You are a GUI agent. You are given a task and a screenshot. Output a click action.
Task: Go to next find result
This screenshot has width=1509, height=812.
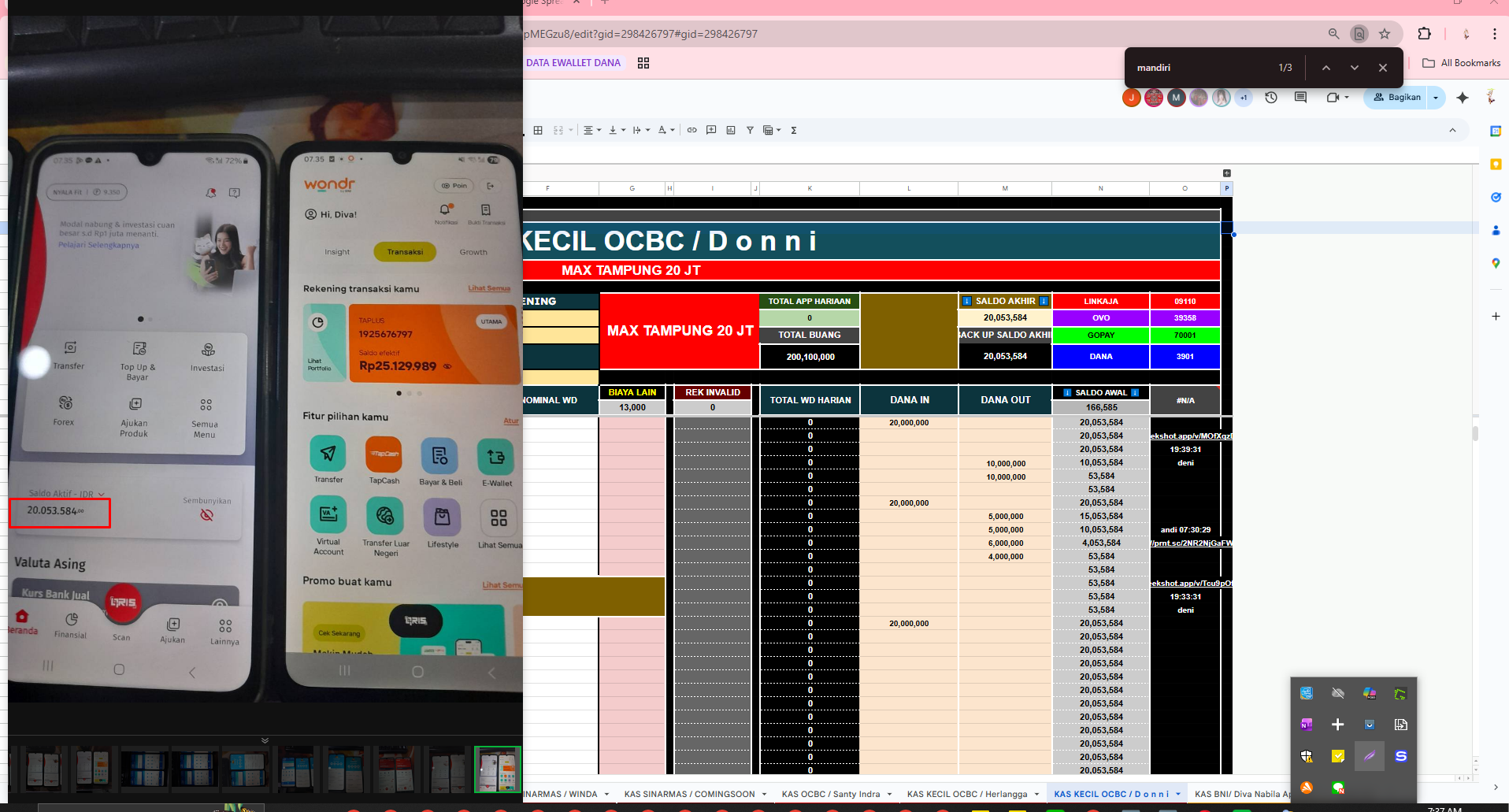[x=1355, y=68]
